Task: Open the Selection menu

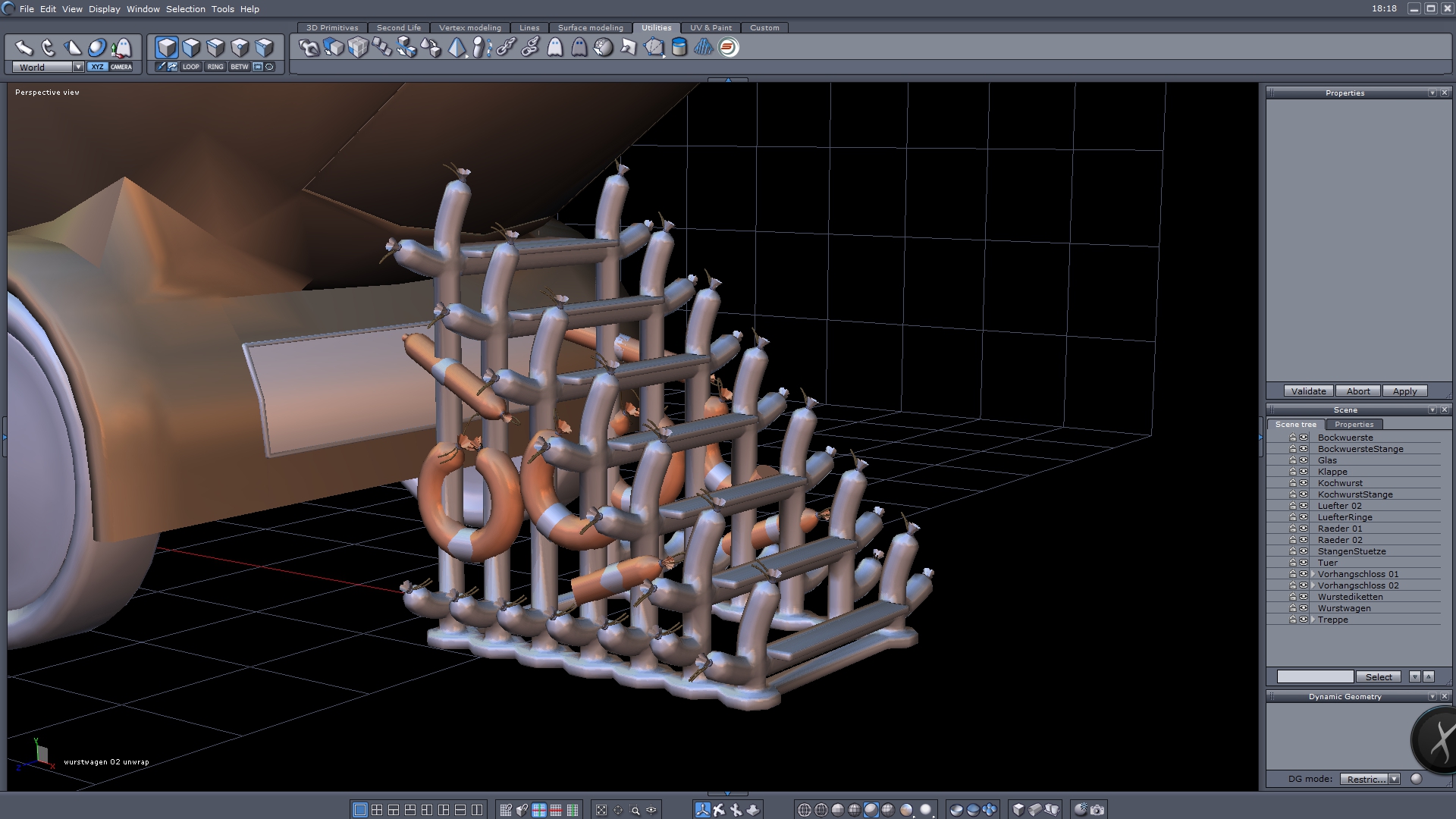Action: pos(185,9)
